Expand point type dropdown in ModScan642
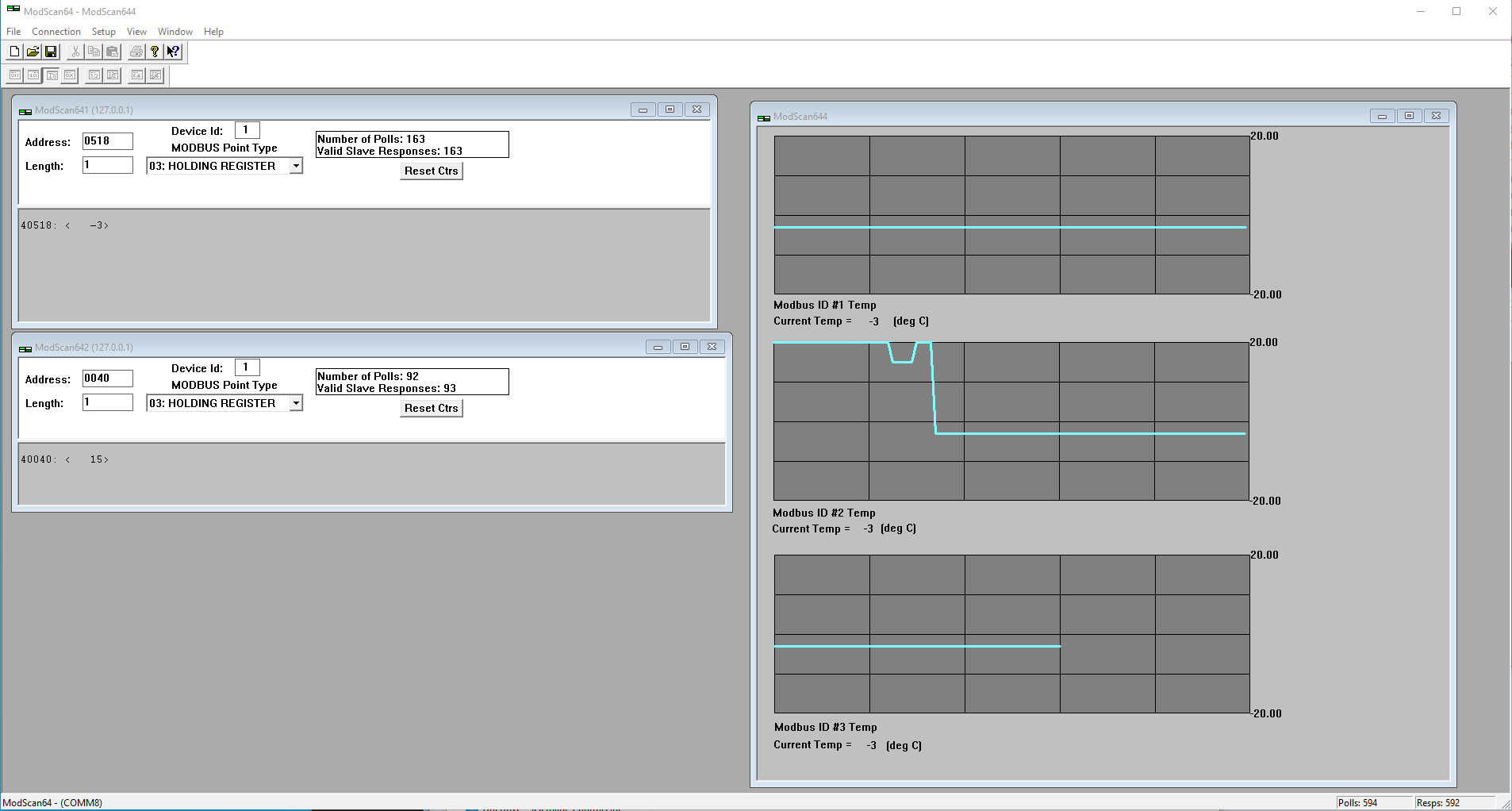This screenshot has height=811, width=1512. (296, 403)
